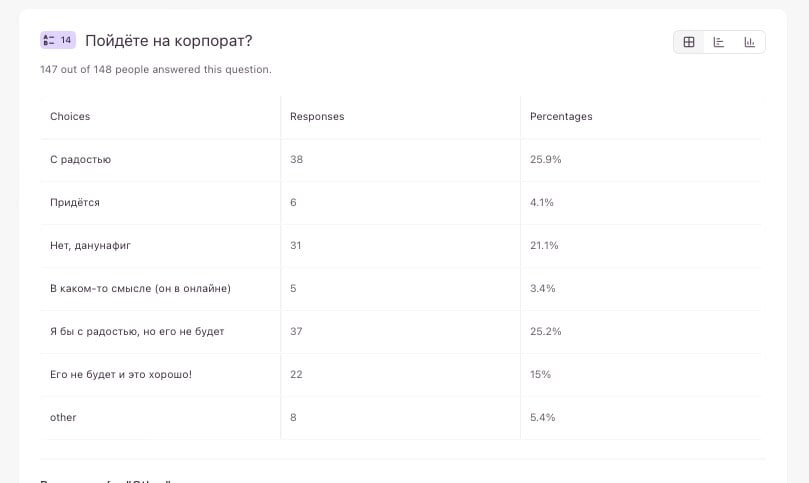This screenshot has height=483, width=809.
Task: Click the question title 'Пойдёте на корпорат?'
Action: pyautogui.click(x=168, y=41)
